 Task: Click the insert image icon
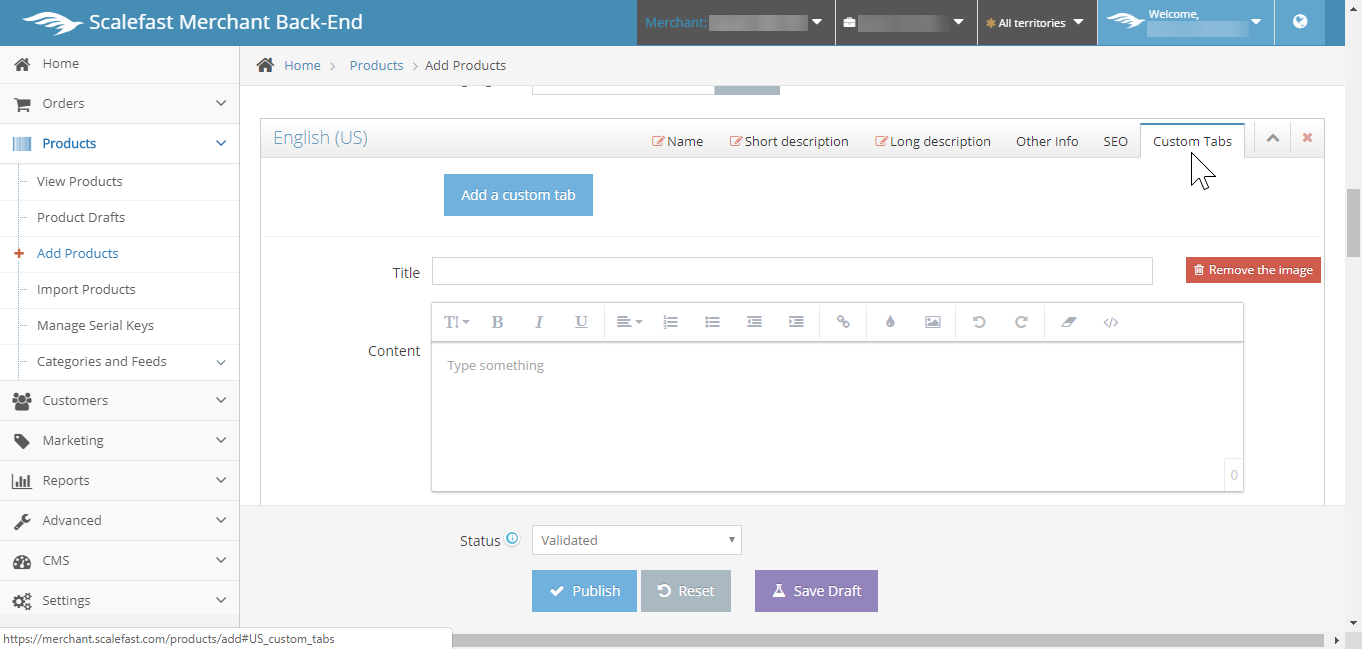932,322
